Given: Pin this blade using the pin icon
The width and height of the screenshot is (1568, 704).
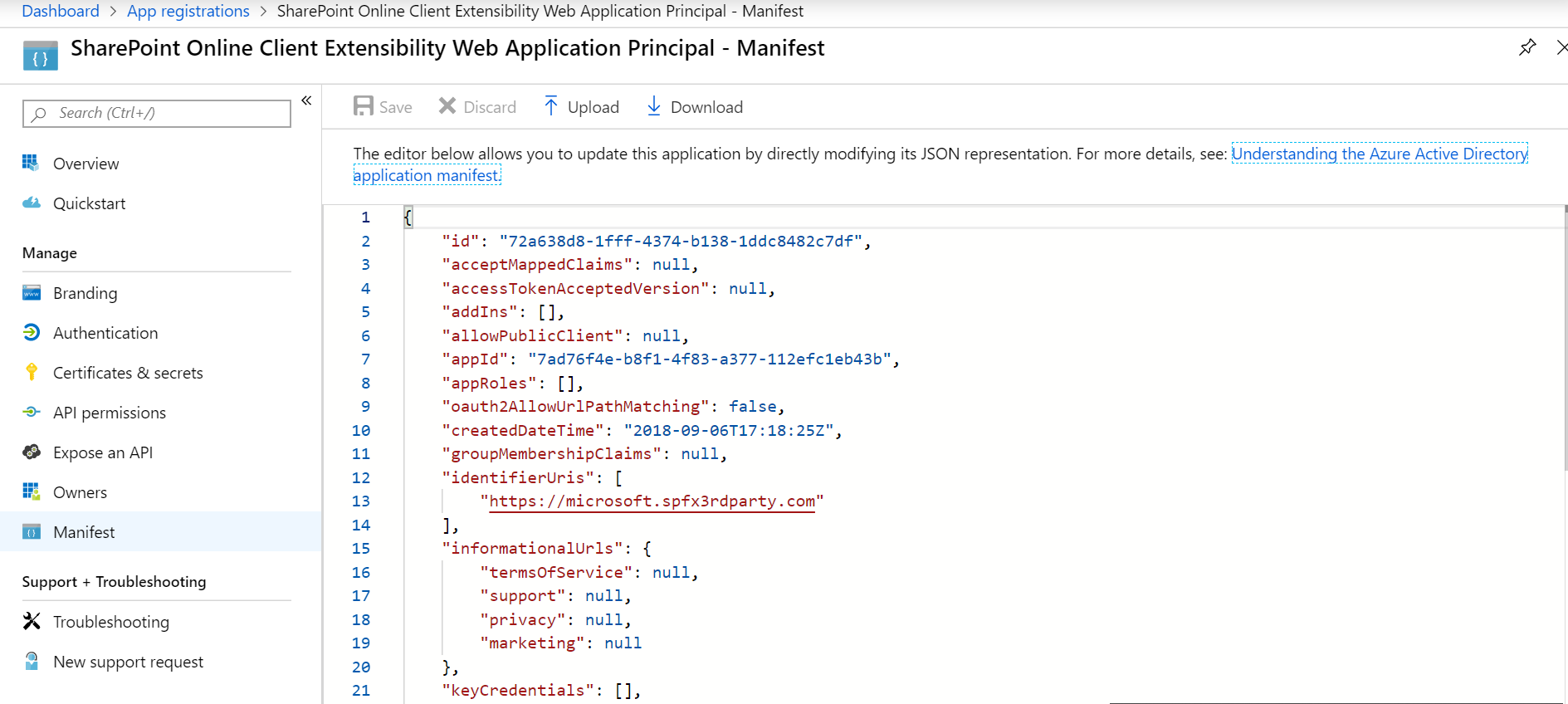Looking at the screenshot, I should tap(1527, 47).
